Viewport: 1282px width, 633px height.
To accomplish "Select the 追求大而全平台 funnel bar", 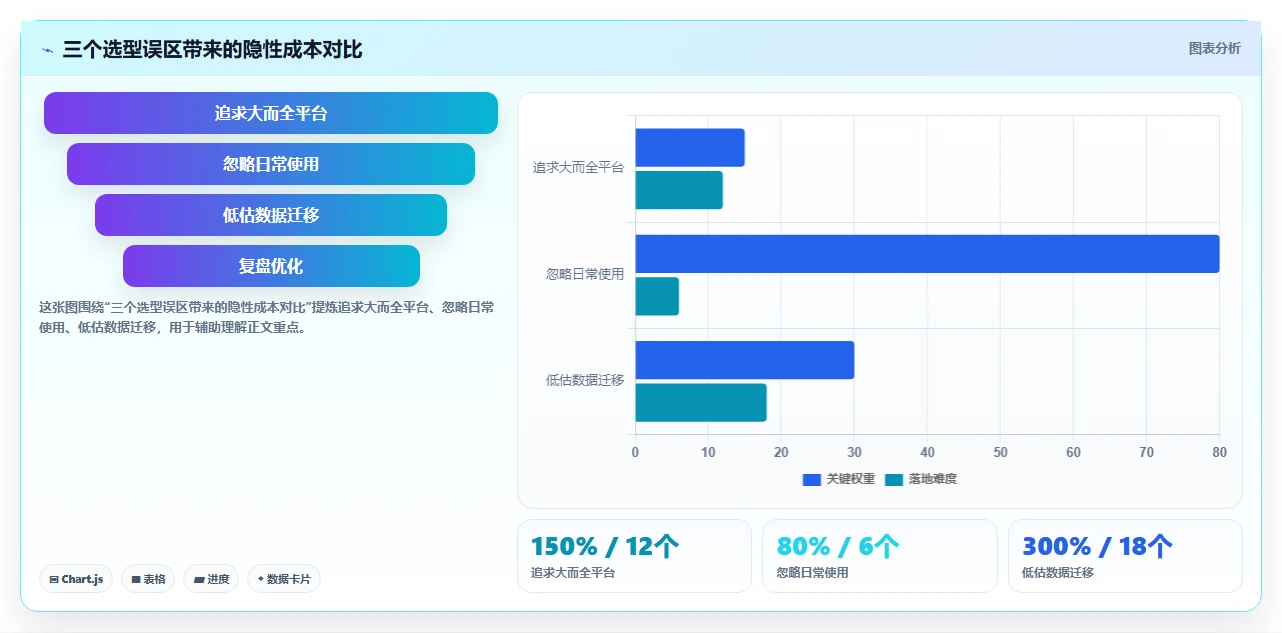I will 271,113.
